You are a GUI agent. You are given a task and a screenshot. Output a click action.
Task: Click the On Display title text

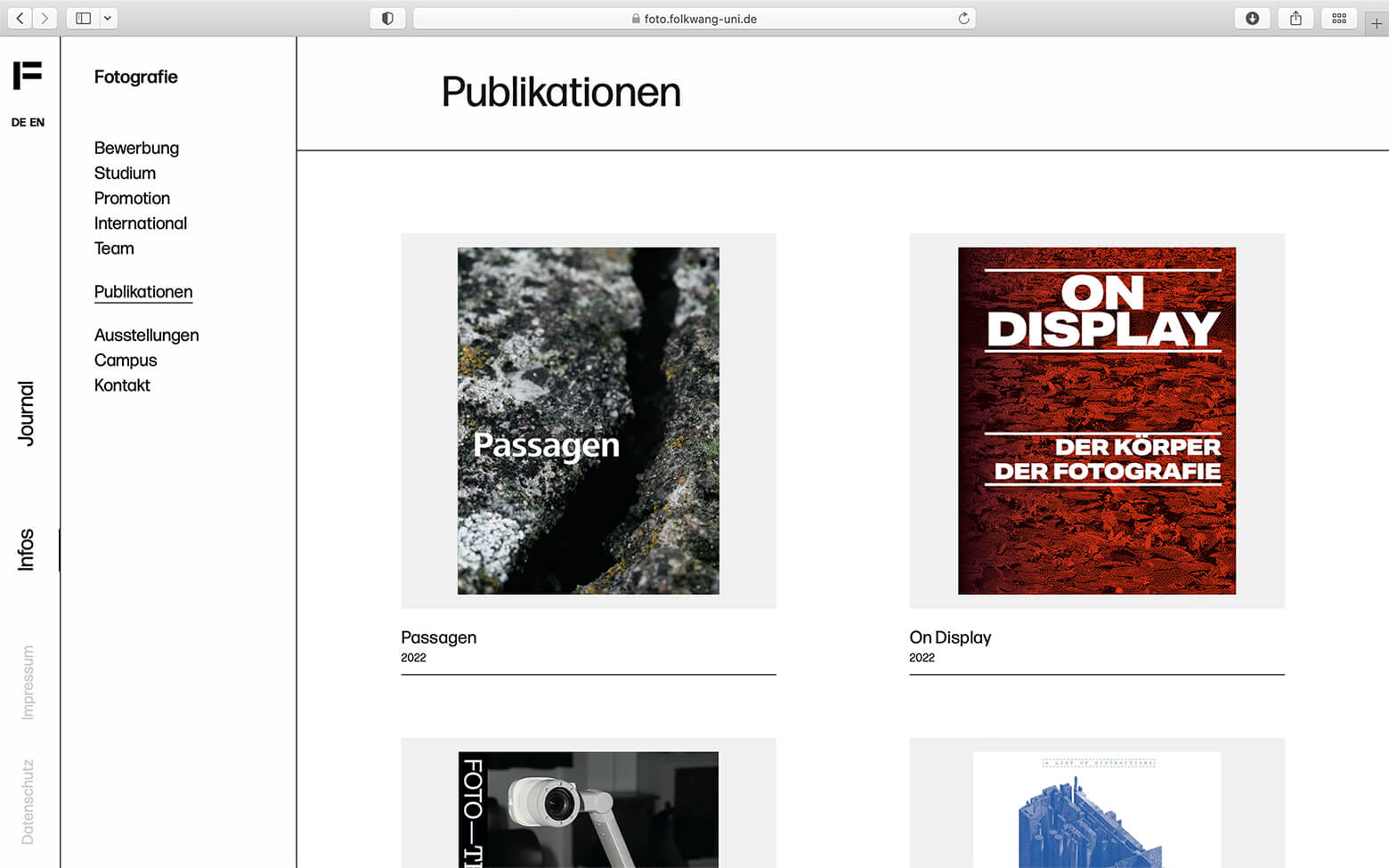click(950, 637)
